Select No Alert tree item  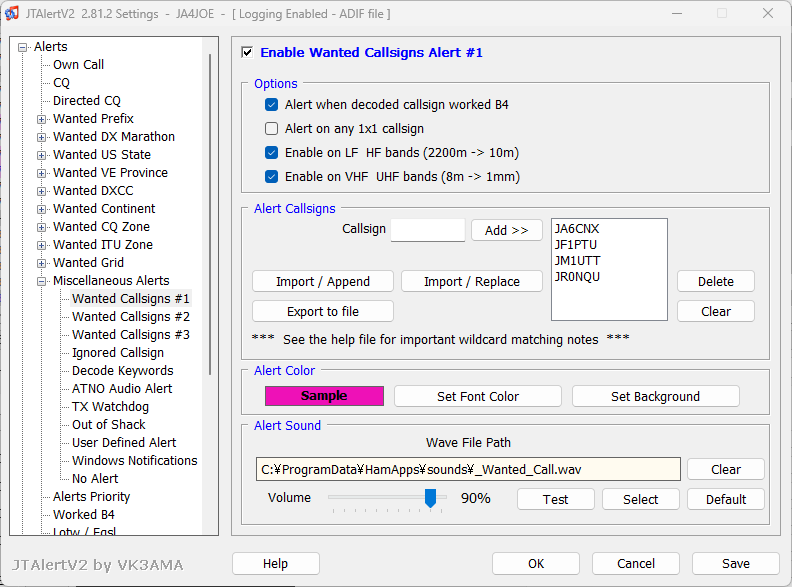(95, 478)
